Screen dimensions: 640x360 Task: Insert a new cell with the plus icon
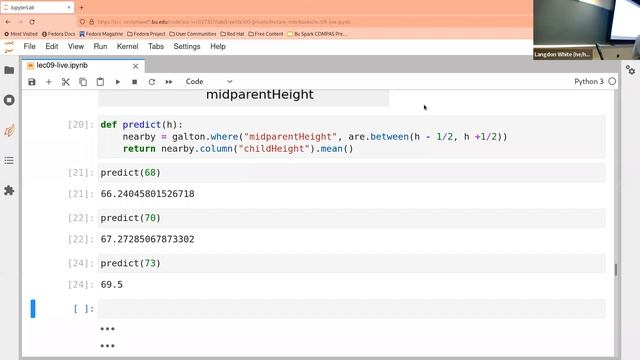[49, 82]
